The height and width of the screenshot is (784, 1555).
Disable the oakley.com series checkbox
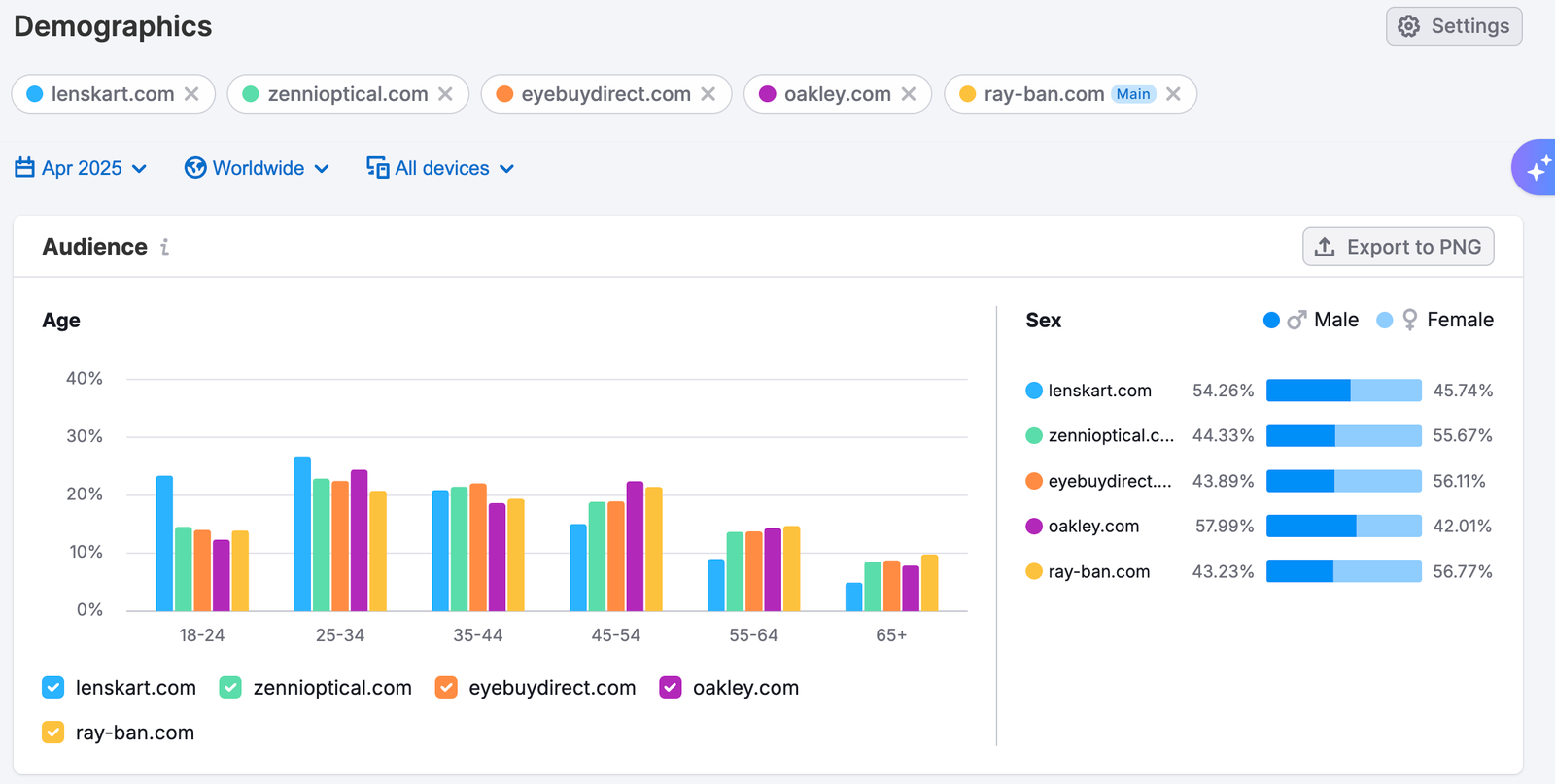[671, 688]
